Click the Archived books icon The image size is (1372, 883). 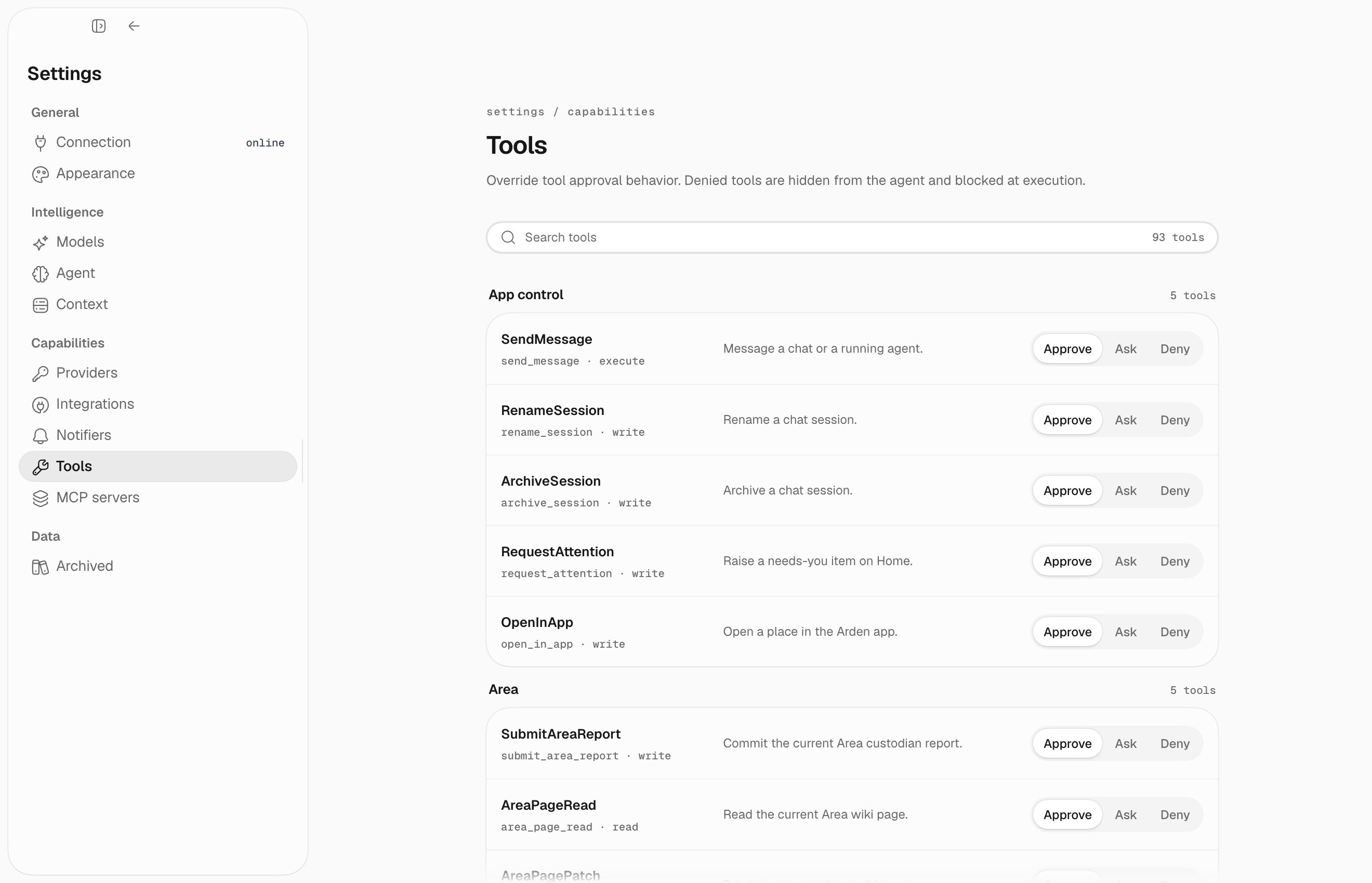tap(40, 567)
